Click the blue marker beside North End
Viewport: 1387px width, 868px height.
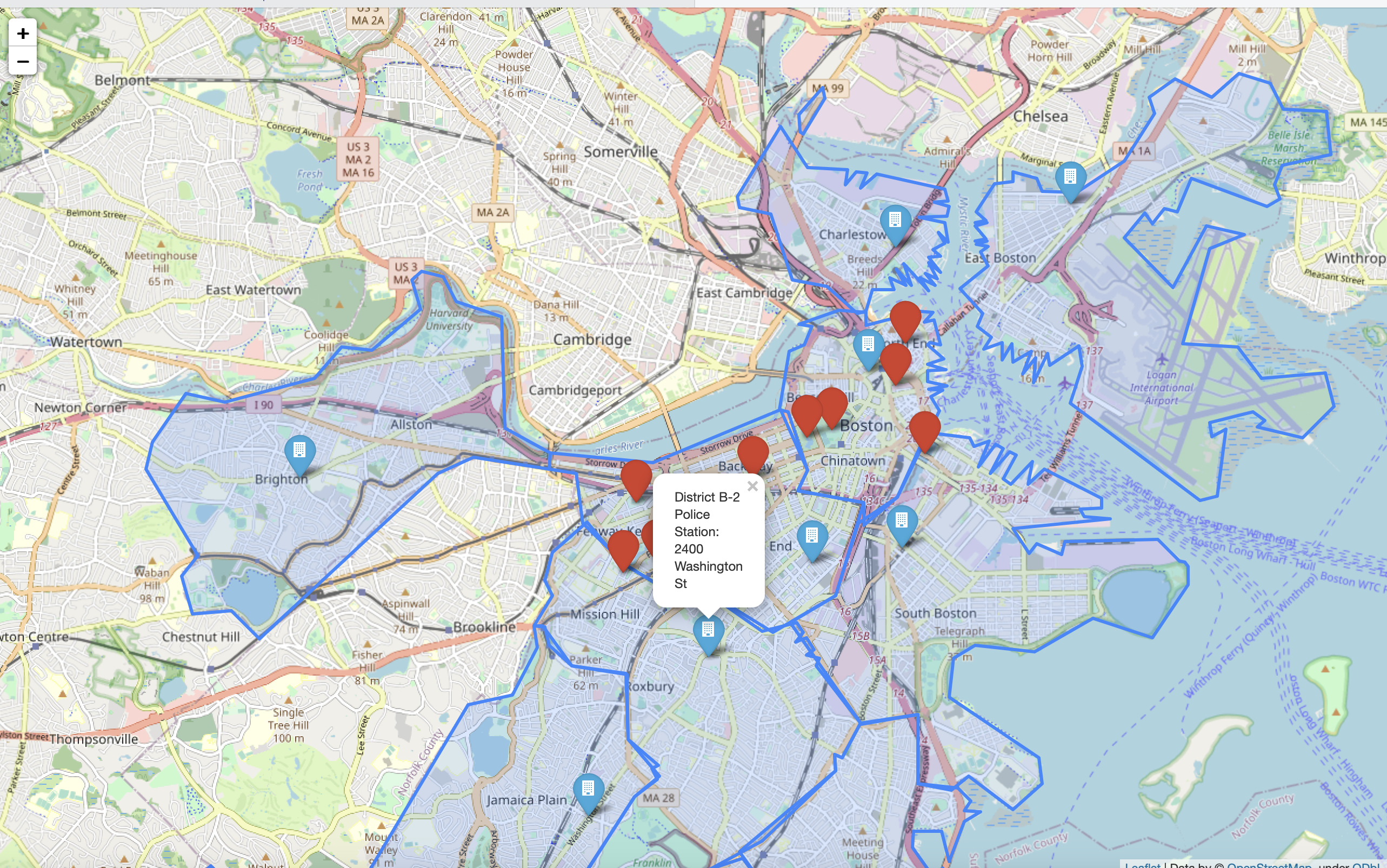point(868,344)
